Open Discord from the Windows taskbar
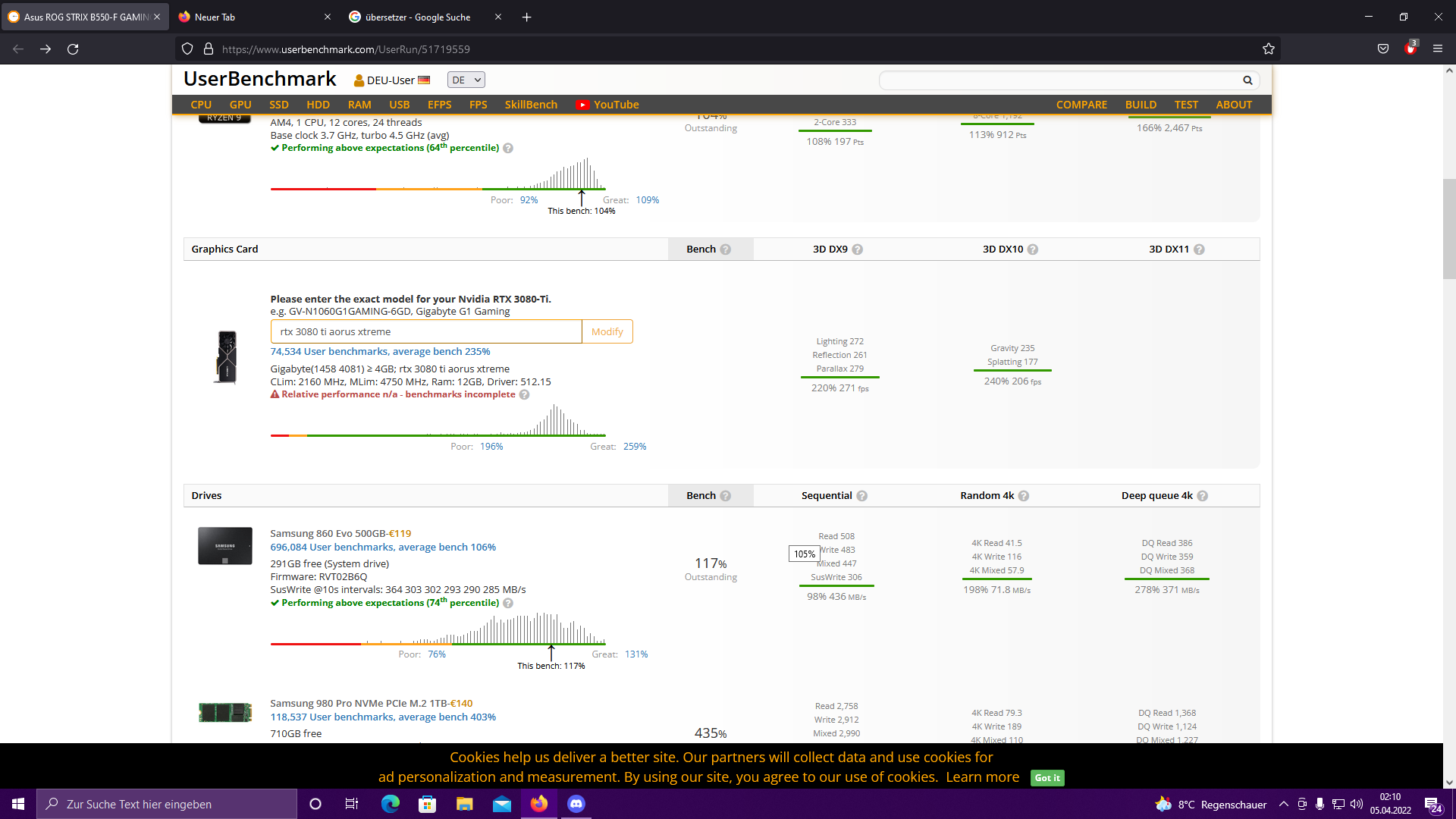1456x819 pixels. point(576,804)
